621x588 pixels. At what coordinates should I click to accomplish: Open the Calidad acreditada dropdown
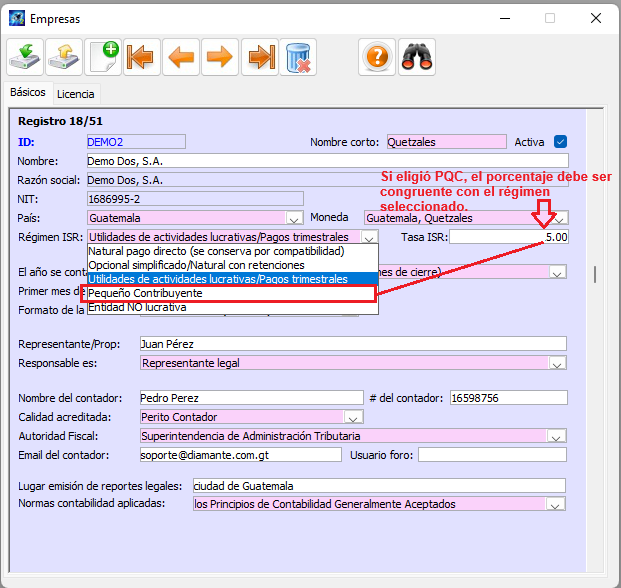click(354, 417)
